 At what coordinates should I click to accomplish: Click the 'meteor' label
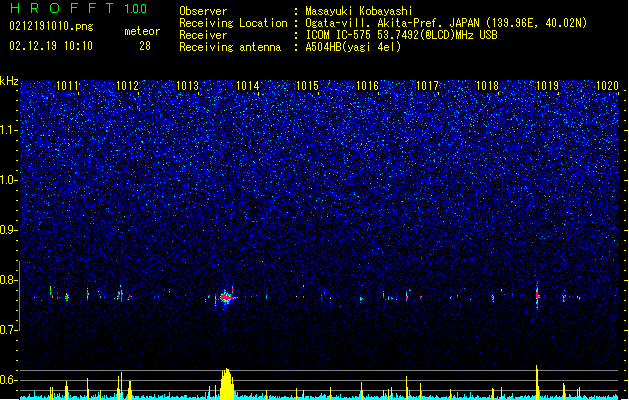[142, 31]
